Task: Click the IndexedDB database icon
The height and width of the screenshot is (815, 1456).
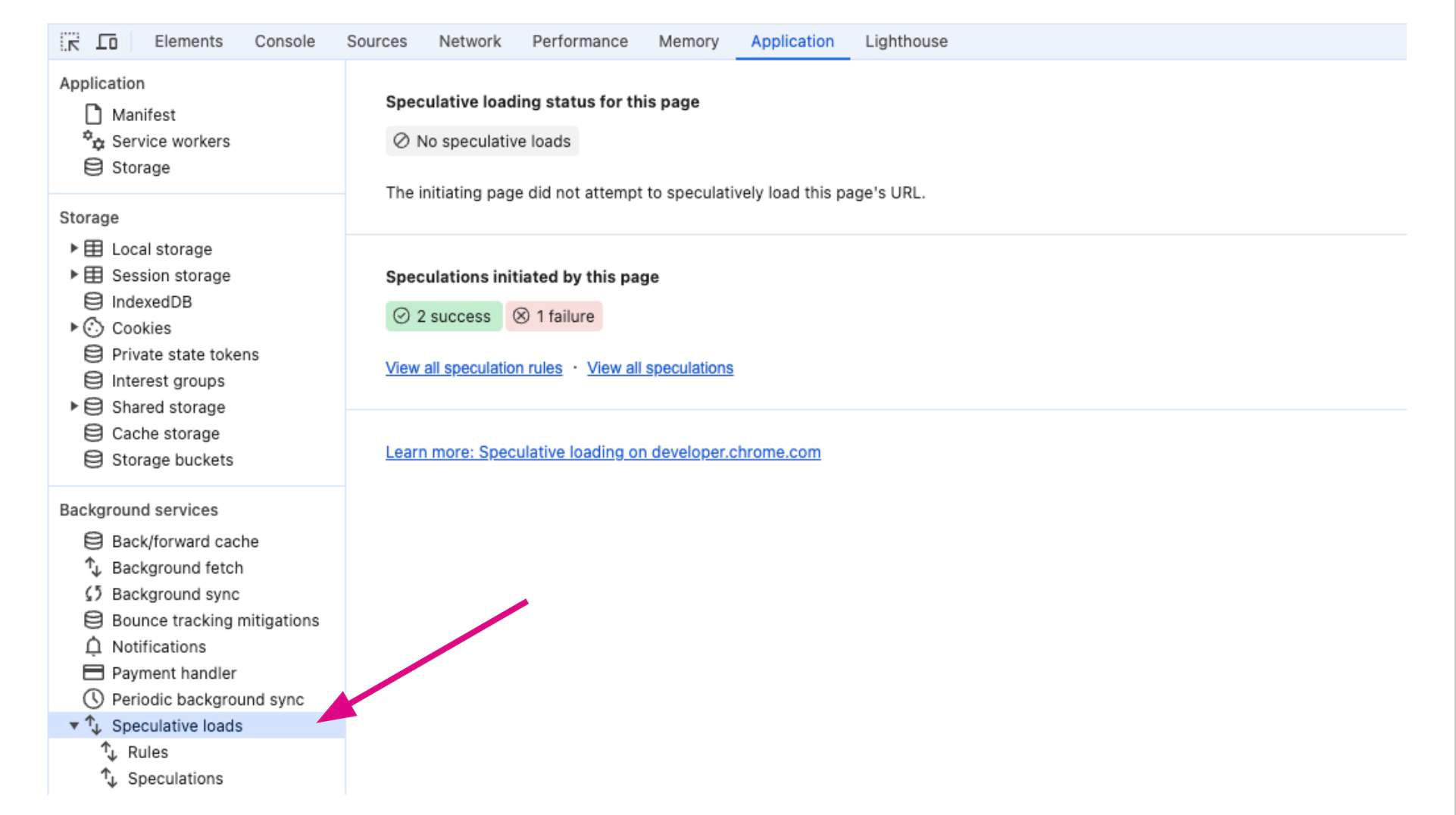Action: (x=92, y=301)
